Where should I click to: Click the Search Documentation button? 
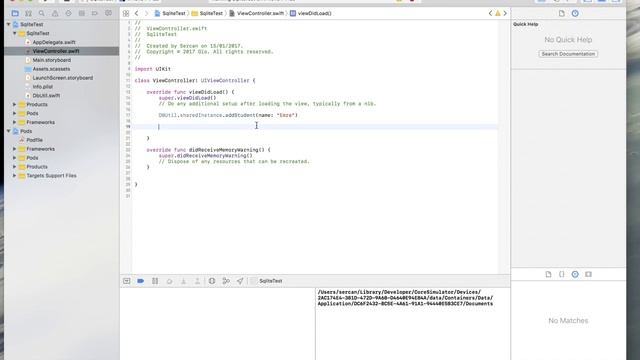click(568, 54)
